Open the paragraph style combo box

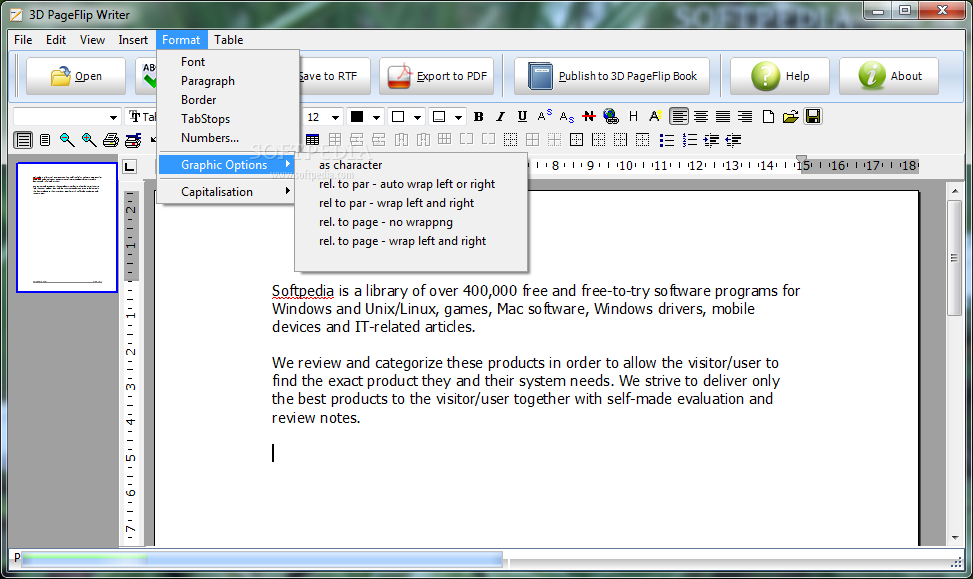(66, 117)
